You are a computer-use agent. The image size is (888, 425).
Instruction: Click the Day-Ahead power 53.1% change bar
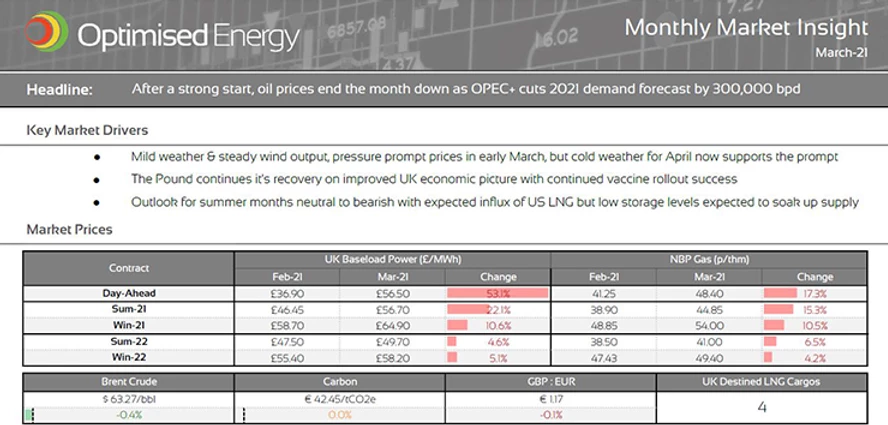coord(499,293)
